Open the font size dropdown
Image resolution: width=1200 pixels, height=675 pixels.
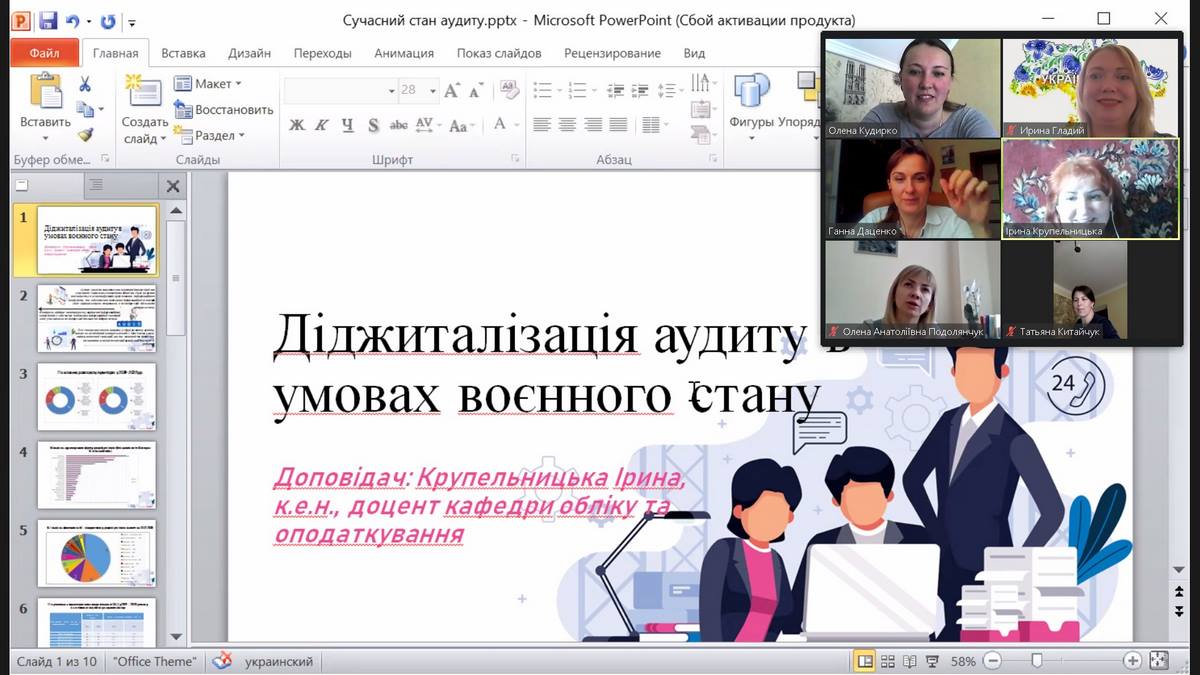(x=433, y=90)
